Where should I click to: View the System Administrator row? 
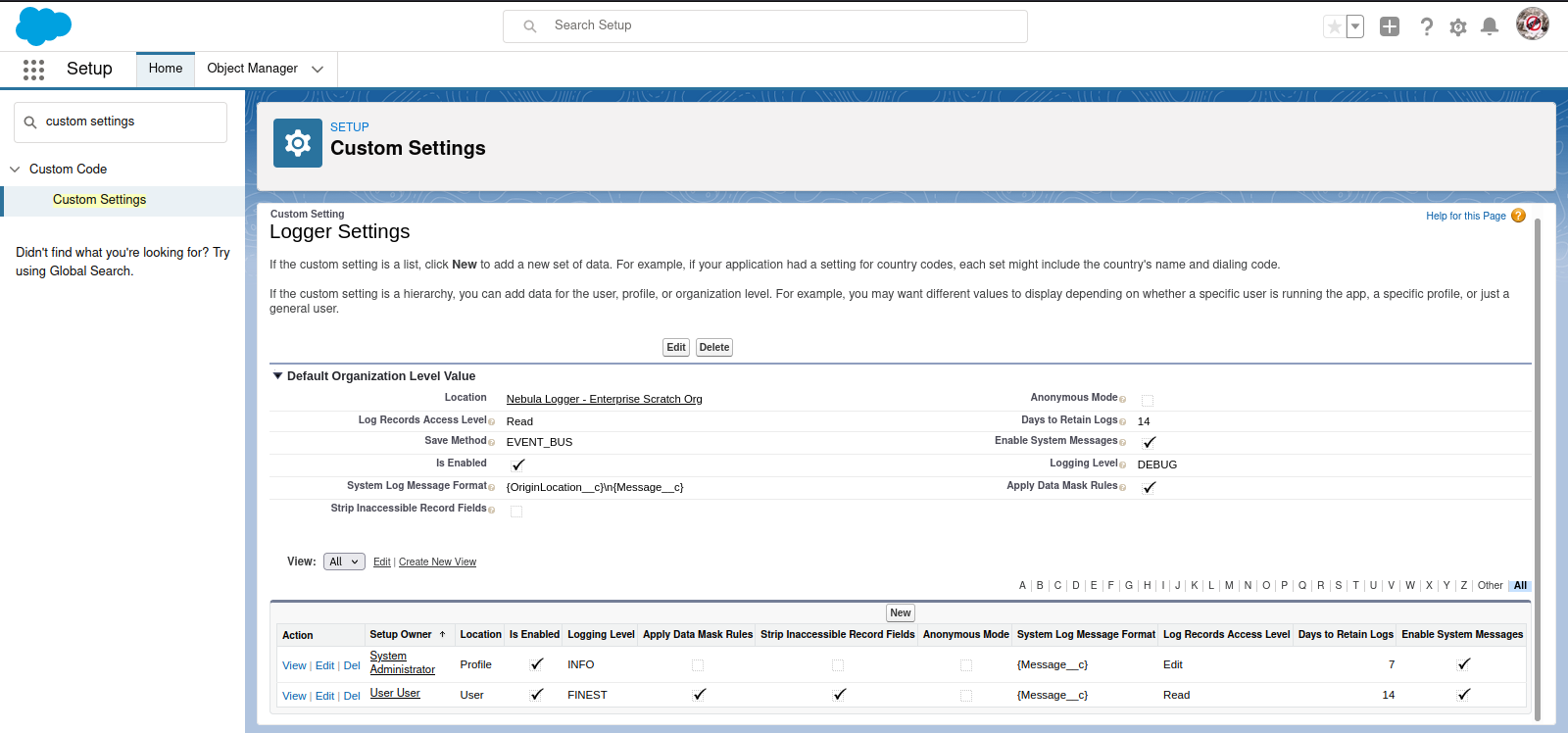[294, 666]
